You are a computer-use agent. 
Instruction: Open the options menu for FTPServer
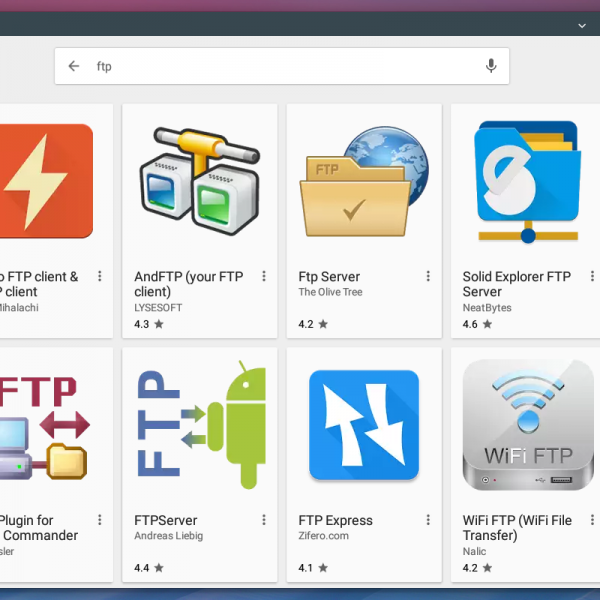(x=264, y=520)
